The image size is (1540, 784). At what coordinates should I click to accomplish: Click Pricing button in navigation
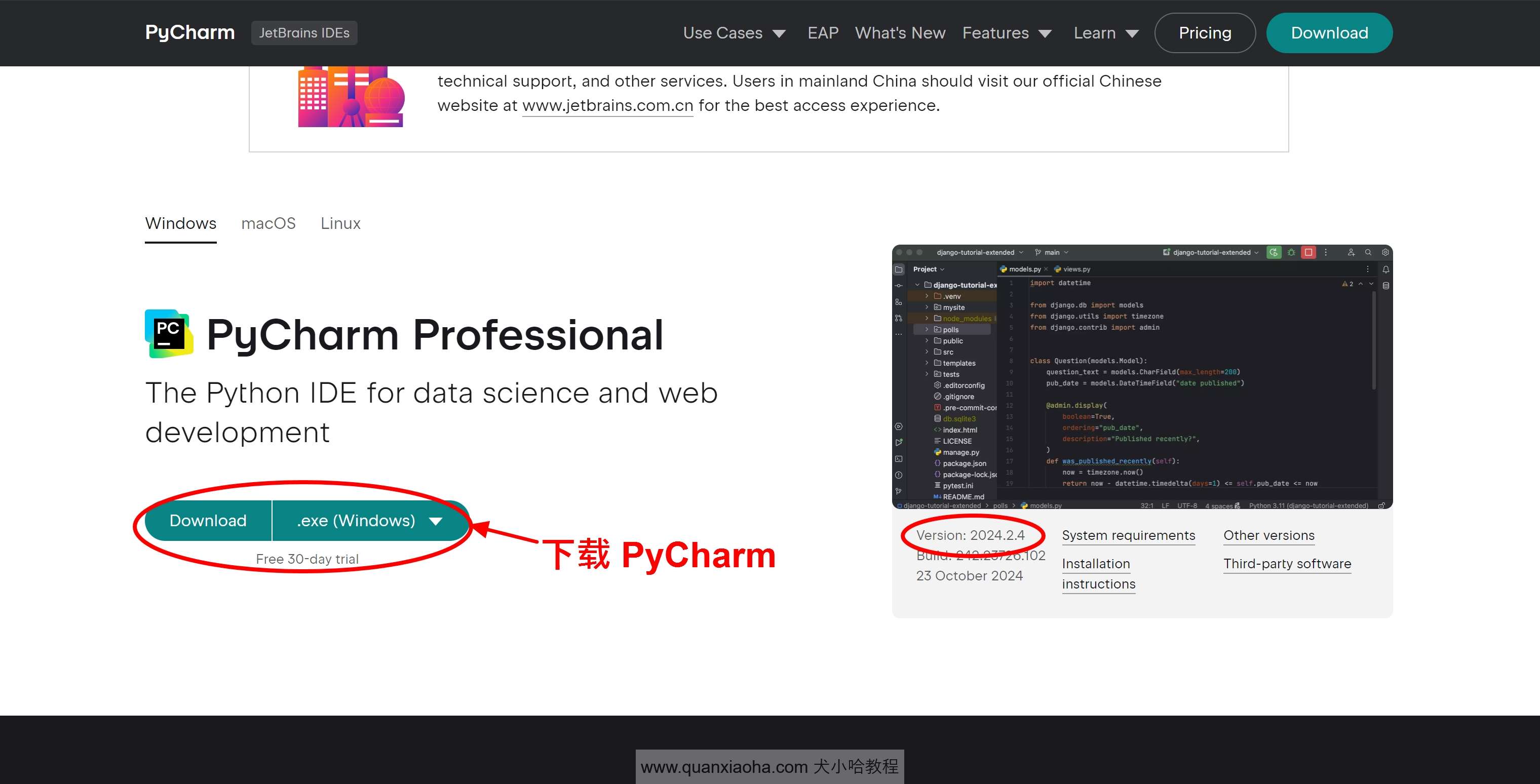tap(1205, 33)
